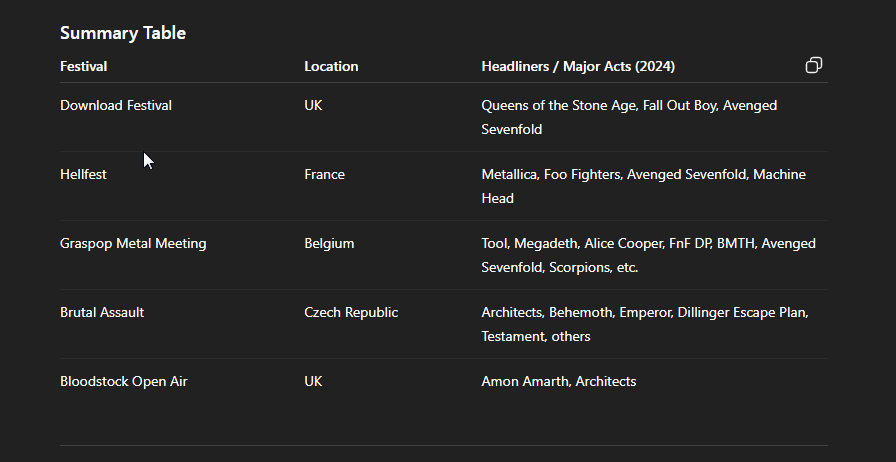The width and height of the screenshot is (896, 462).
Task: Select the Summary Table heading
Action: [x=123, y=33]
